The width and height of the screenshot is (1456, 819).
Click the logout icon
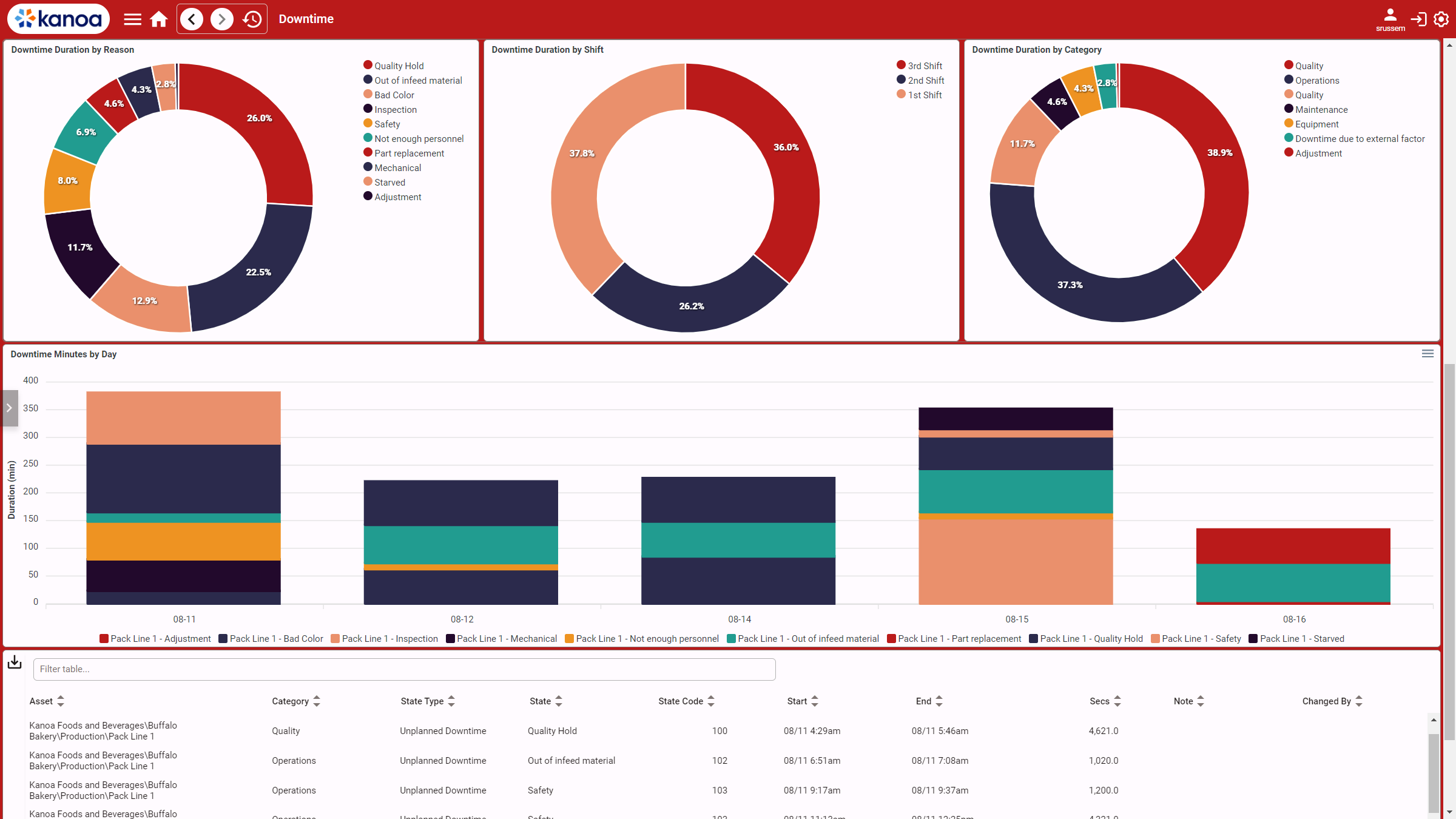1418,19
